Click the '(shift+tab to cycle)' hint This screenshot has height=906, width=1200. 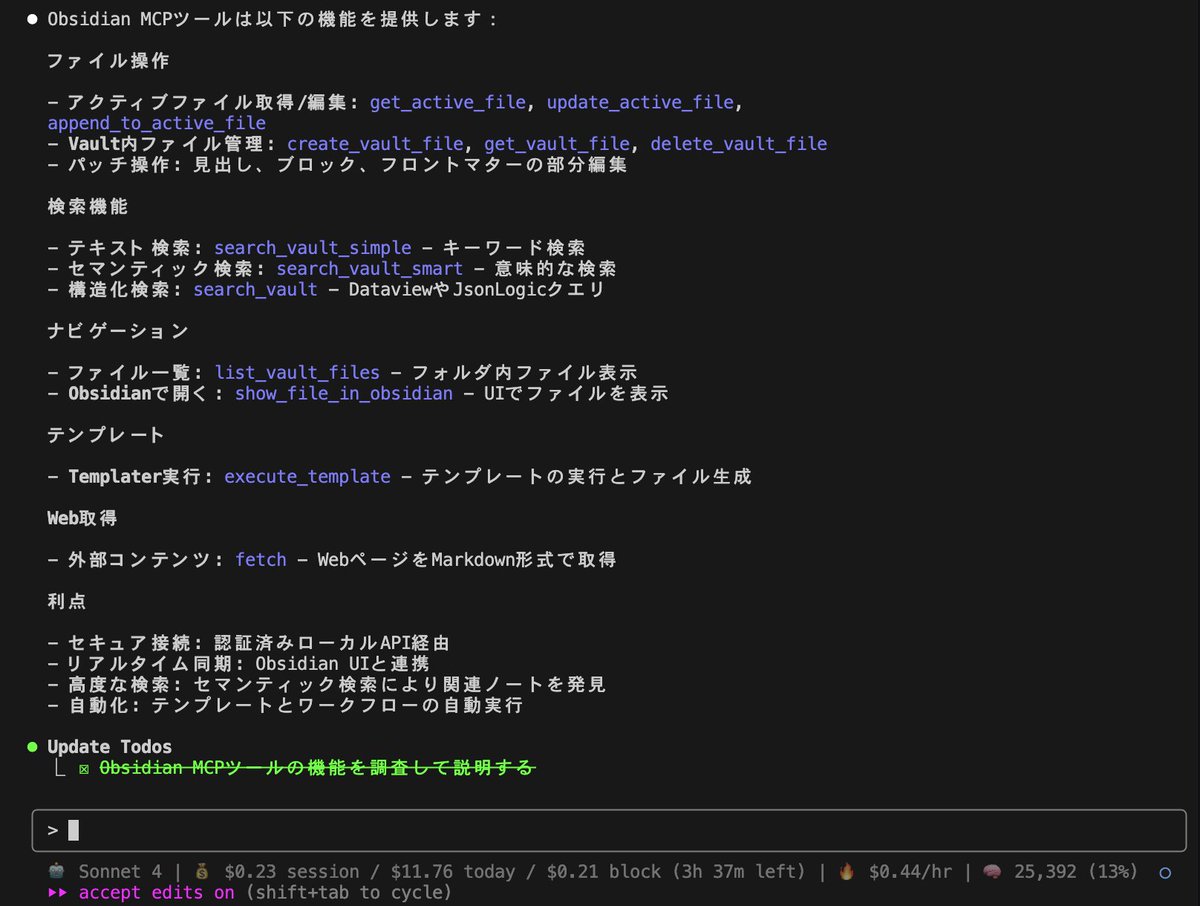[x=347, y=892]
